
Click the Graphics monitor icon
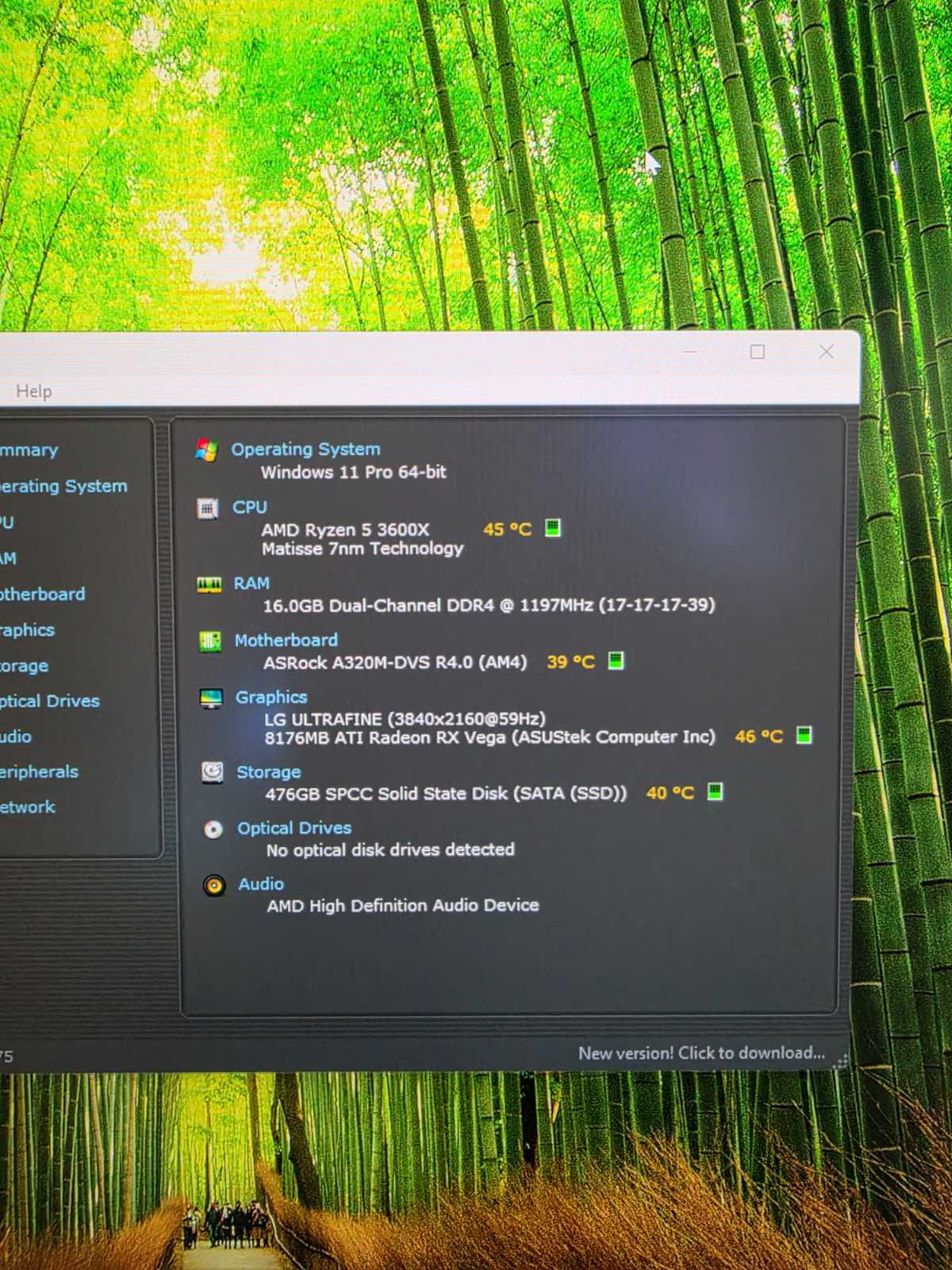point(211,698)
